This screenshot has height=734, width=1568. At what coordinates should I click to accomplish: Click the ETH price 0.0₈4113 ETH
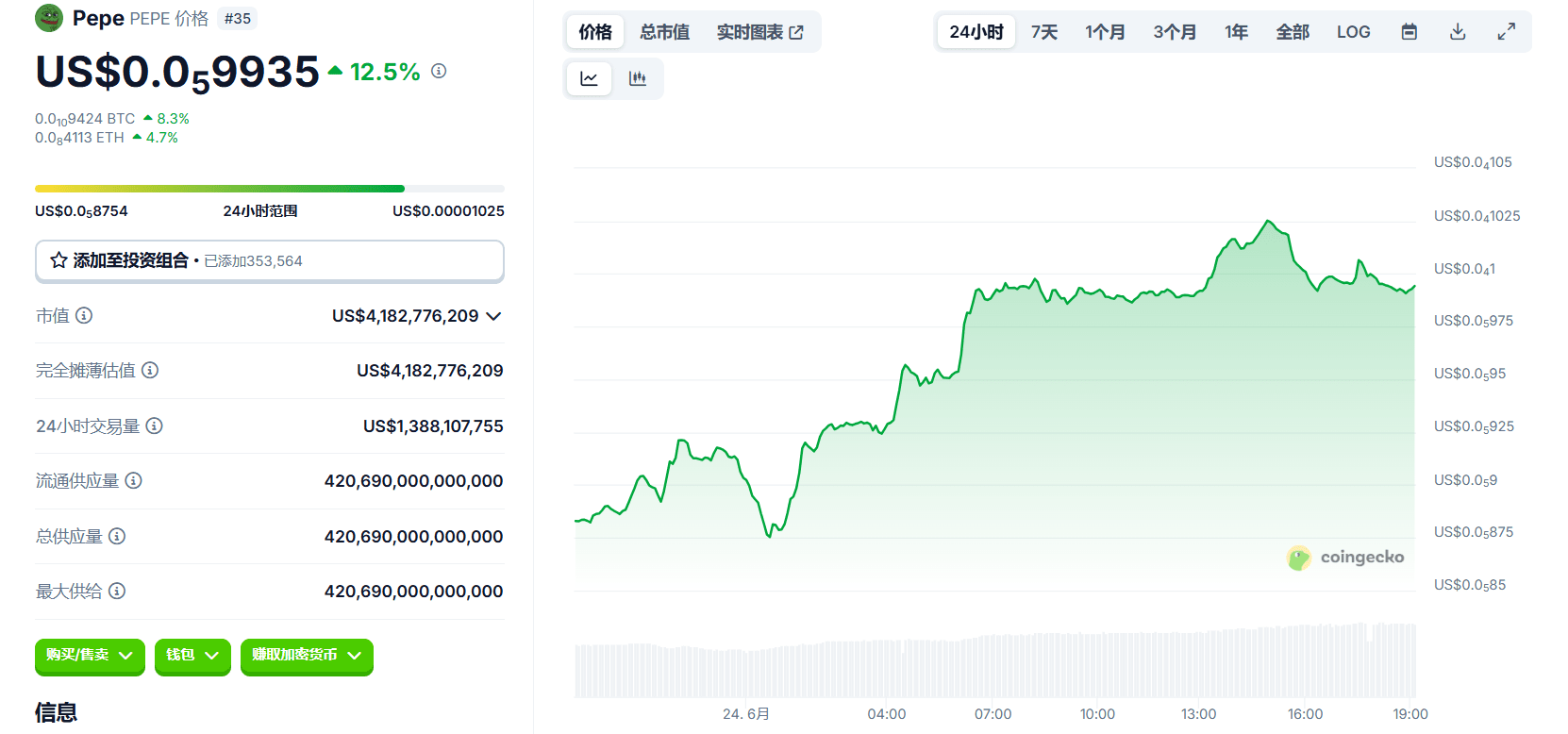(79, 138)
